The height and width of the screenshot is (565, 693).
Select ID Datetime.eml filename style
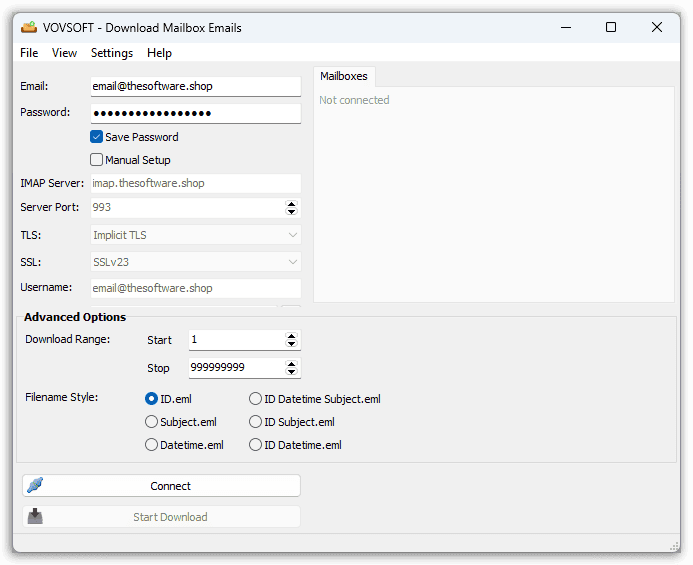pyautogui.click(x=255, y=445)
